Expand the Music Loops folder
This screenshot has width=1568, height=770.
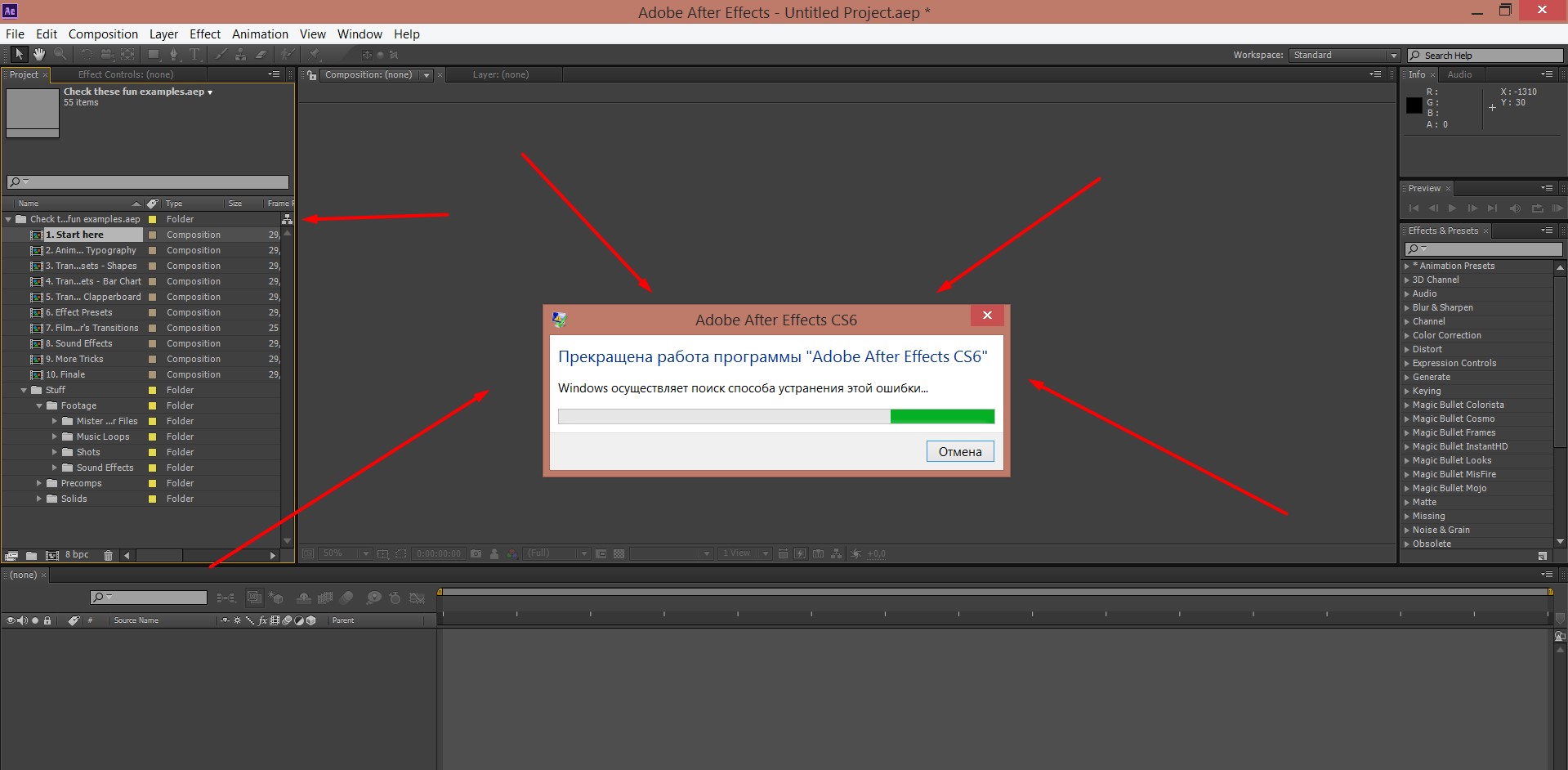pyautogui.click(x=55, y=436)
